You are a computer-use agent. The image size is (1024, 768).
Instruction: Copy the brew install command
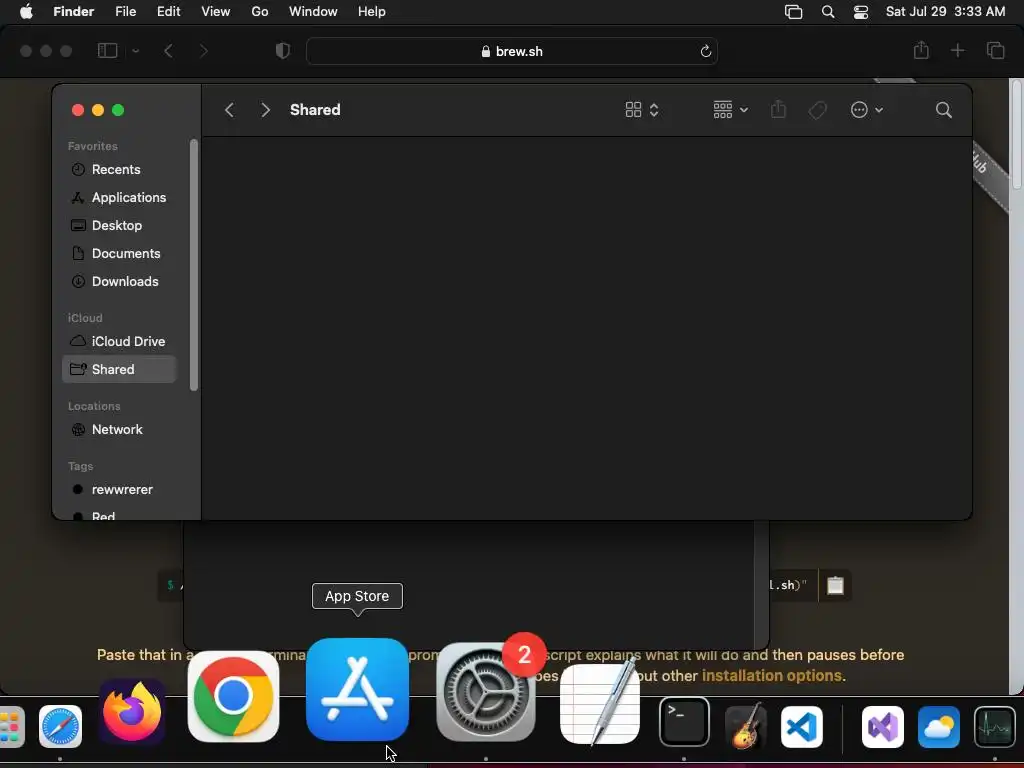coord(835,585)
